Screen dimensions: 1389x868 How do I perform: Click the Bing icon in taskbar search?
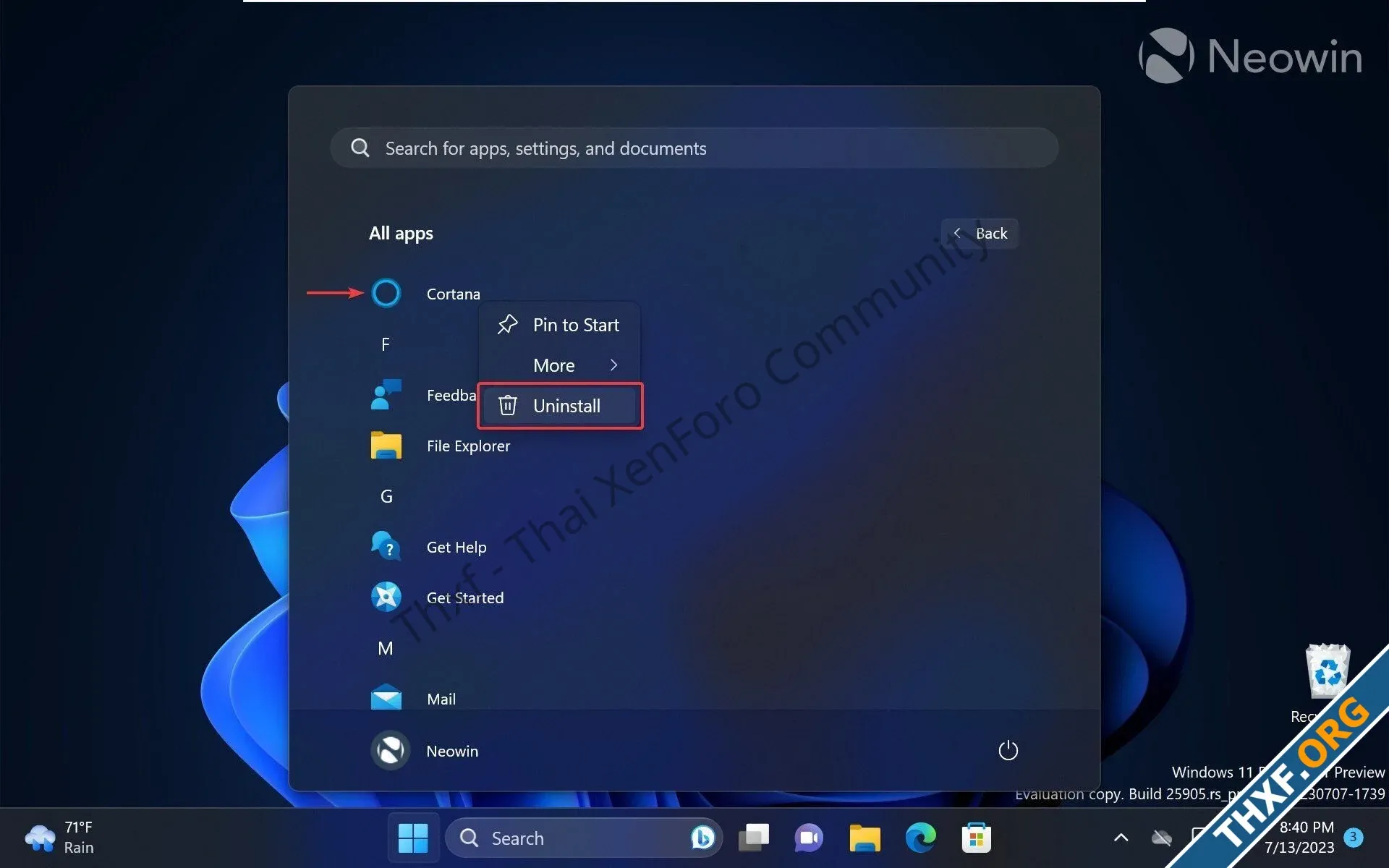(702, 838)
